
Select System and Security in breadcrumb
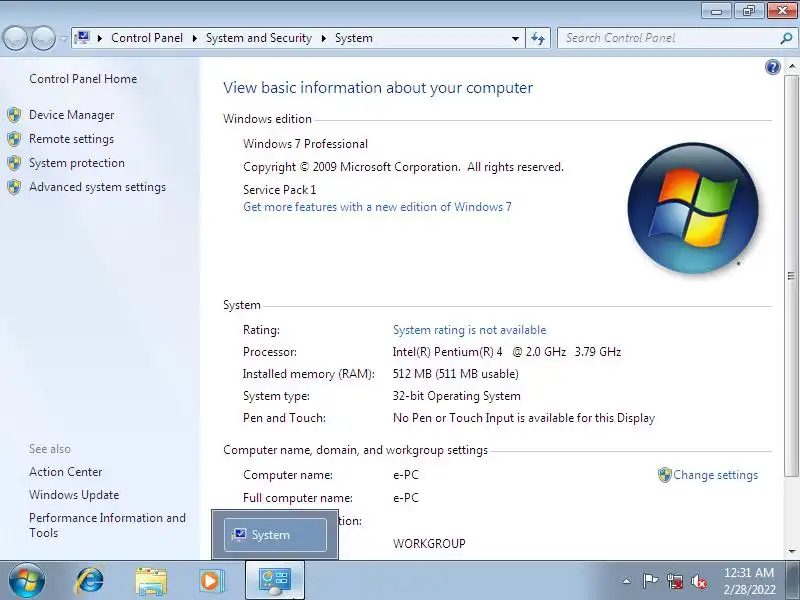click(259, 38)
